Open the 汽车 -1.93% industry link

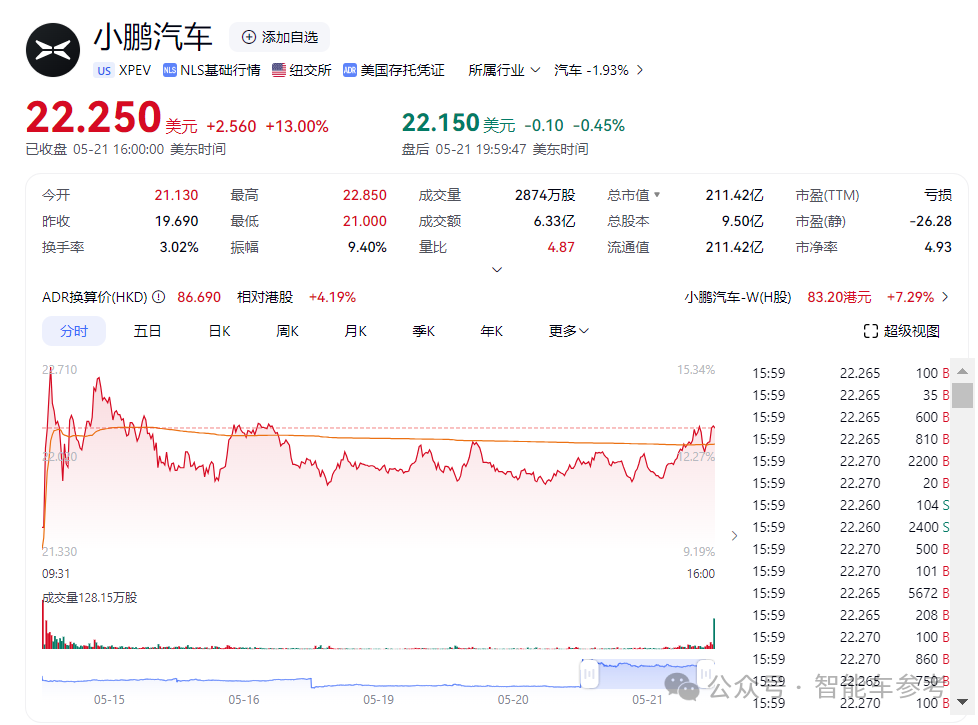[598, 70]
